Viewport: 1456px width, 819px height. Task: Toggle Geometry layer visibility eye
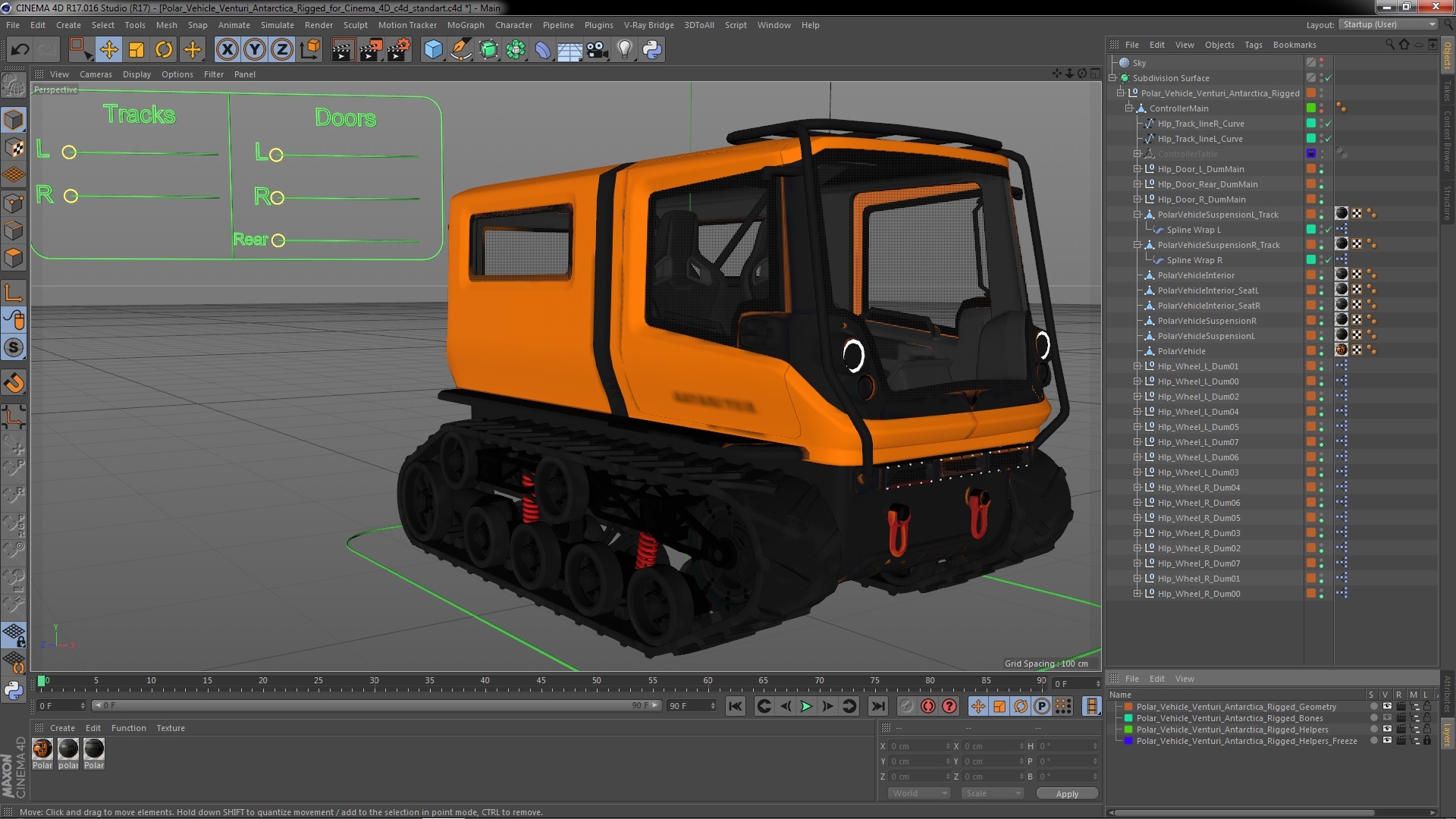pos(1386,706)
